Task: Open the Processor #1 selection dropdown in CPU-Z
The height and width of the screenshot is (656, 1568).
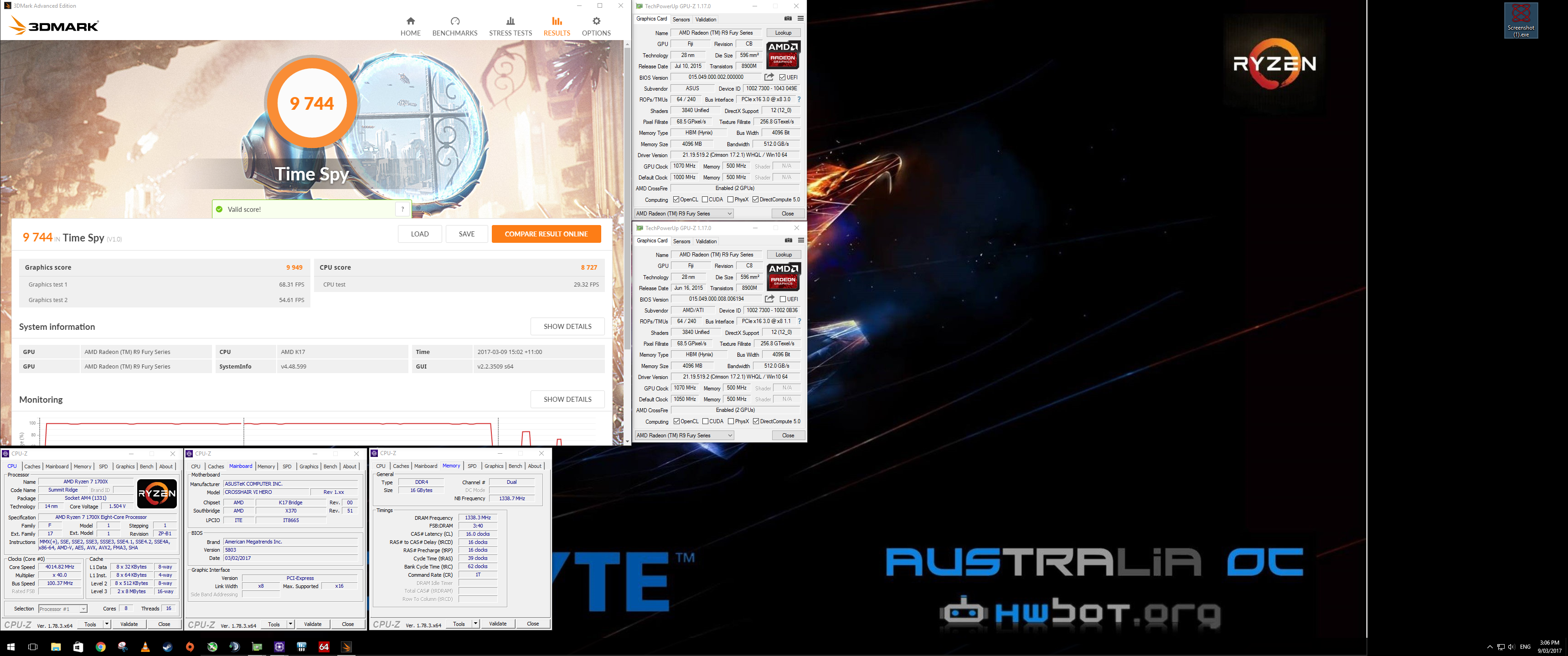Action: (x=62, y=609)
